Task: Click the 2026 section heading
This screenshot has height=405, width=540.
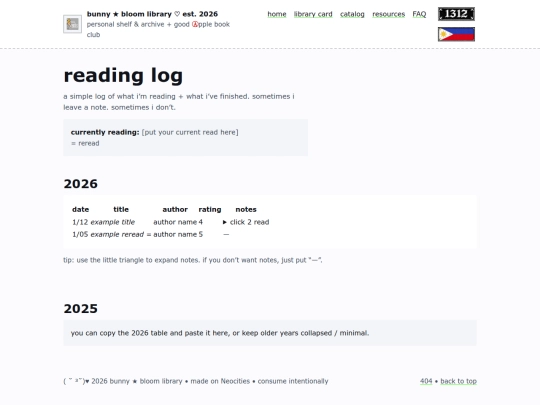Action: (81, 184)
